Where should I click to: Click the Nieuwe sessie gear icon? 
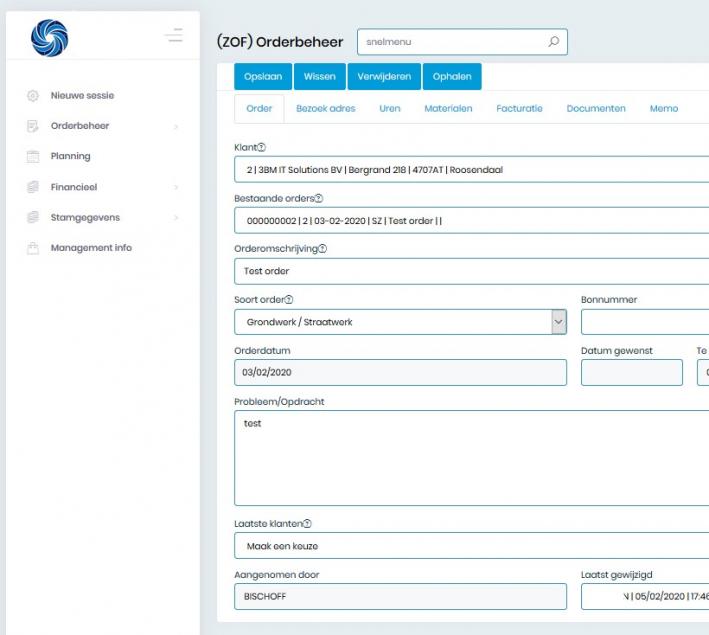(32, 96)
